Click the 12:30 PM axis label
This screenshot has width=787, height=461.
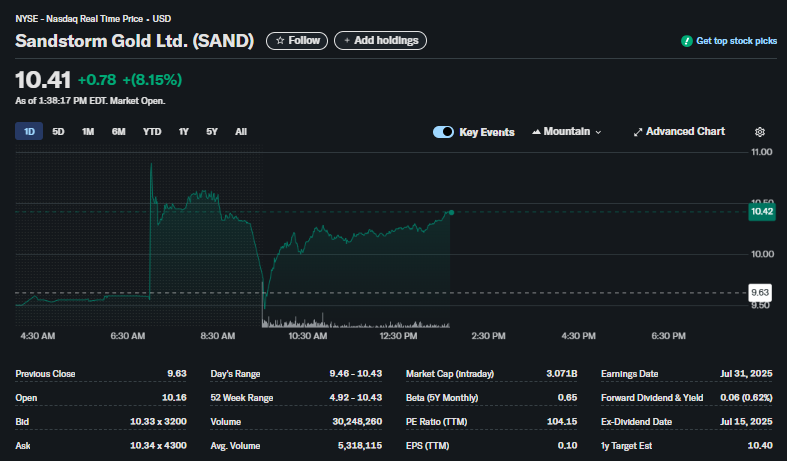(x=398, y=336)
